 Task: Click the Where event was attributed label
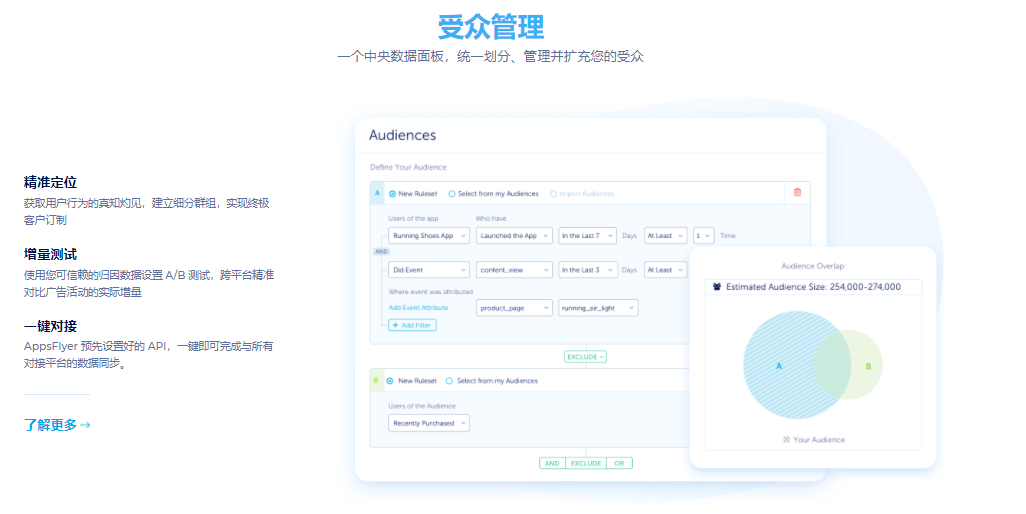(431, 292)
